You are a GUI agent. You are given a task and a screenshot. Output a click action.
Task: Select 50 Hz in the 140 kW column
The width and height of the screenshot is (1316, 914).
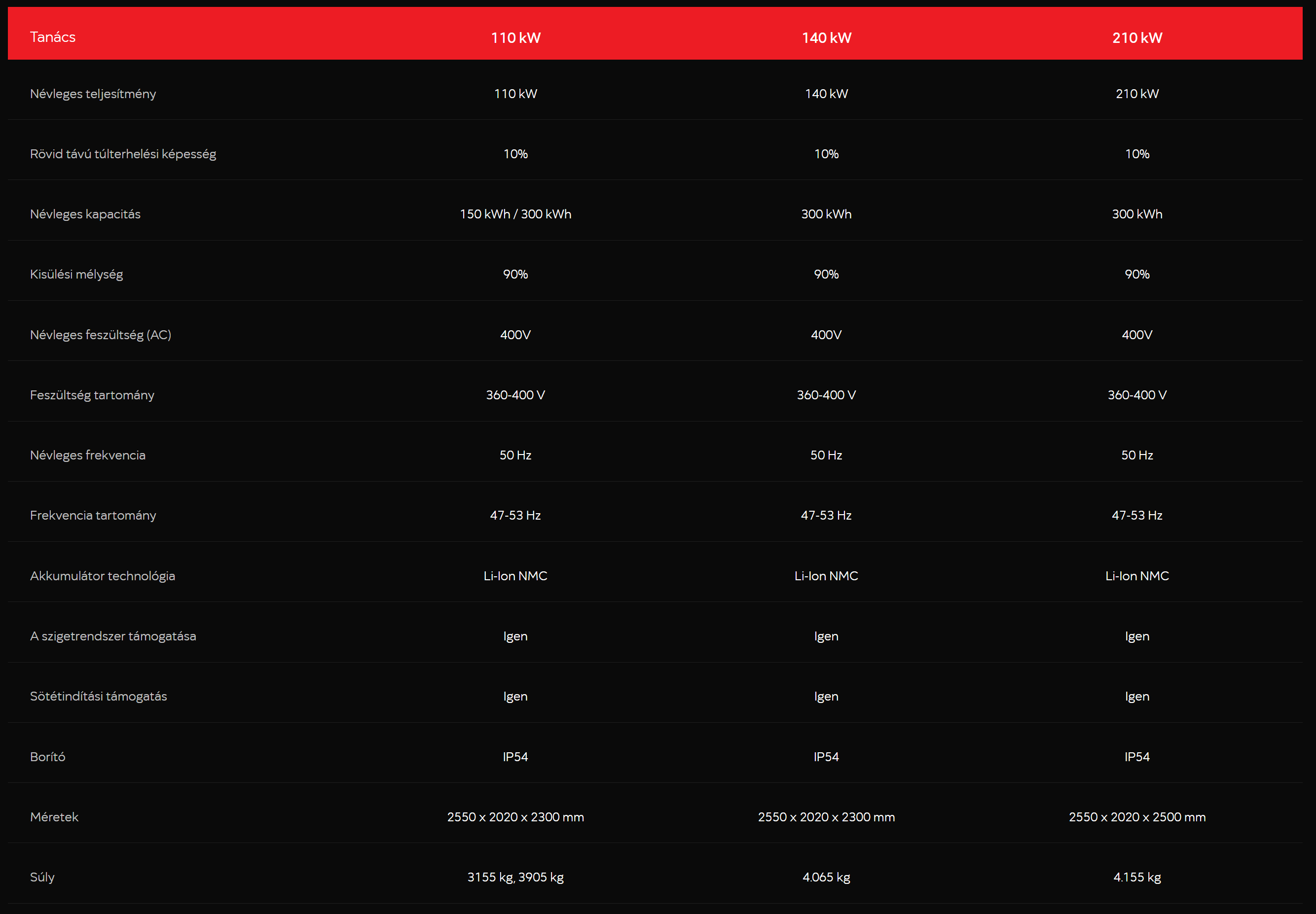826,456
